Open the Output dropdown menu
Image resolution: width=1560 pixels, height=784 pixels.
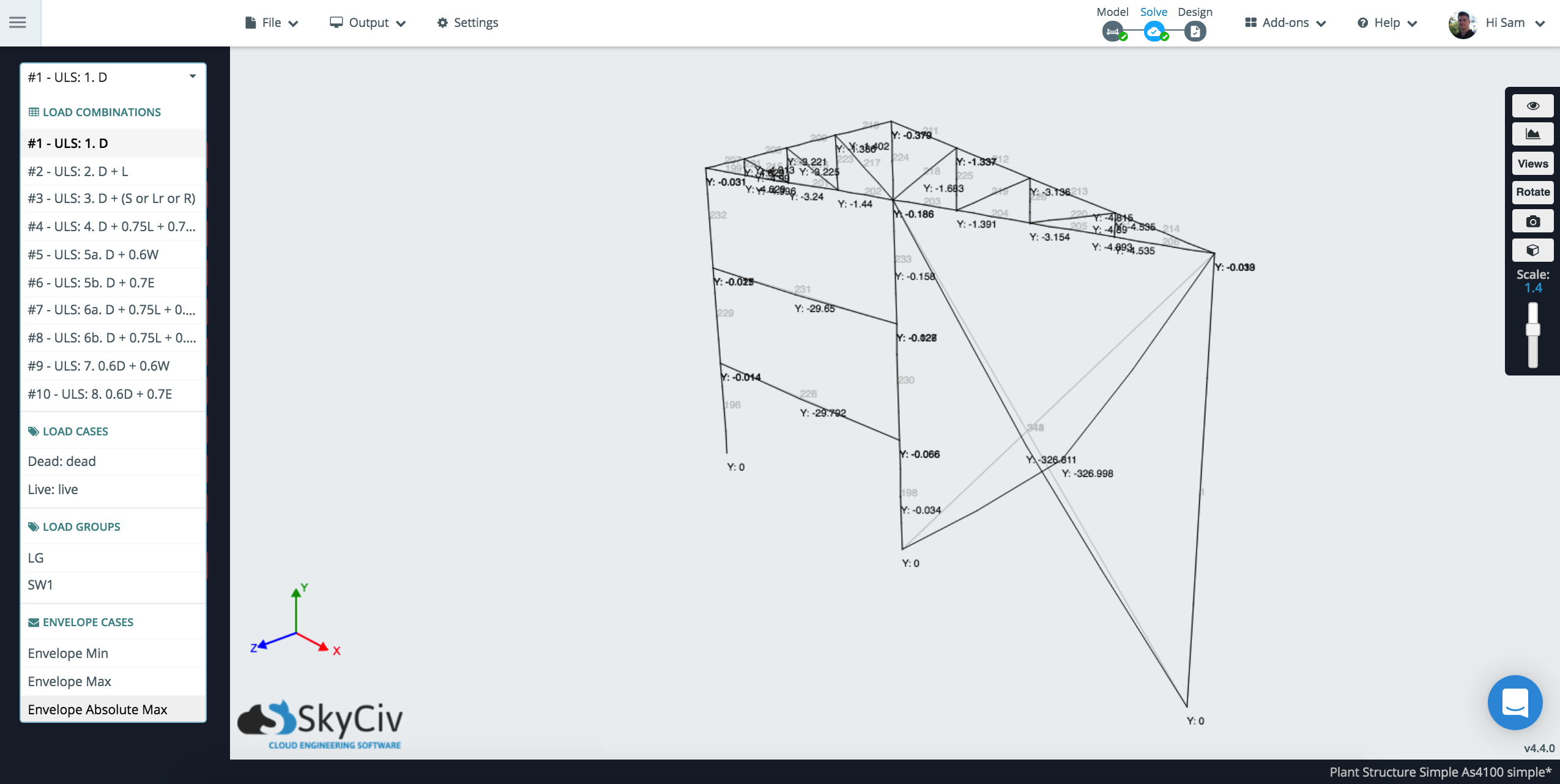point(368,23)
